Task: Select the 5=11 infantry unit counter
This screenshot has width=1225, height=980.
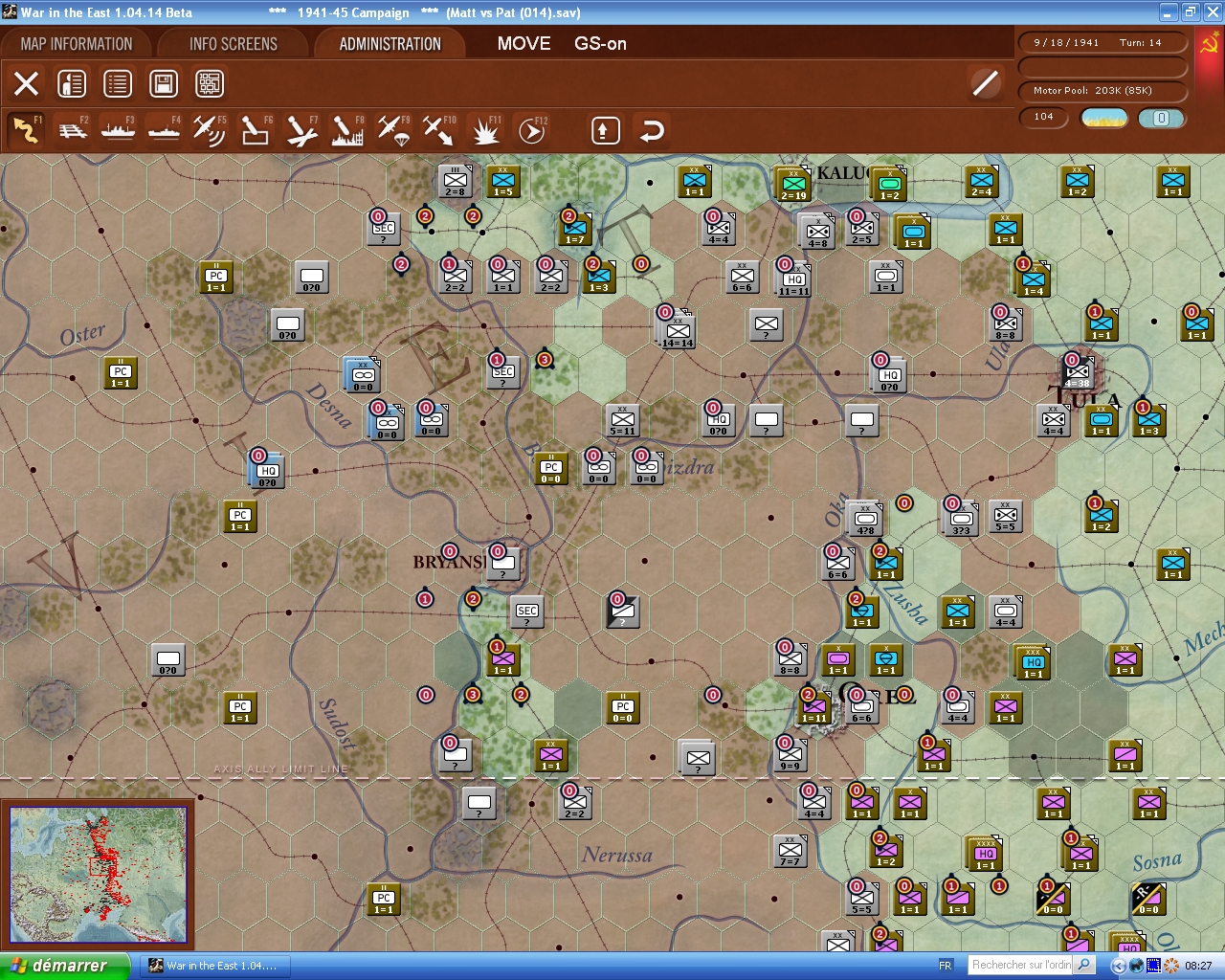Action: [623, 421]
